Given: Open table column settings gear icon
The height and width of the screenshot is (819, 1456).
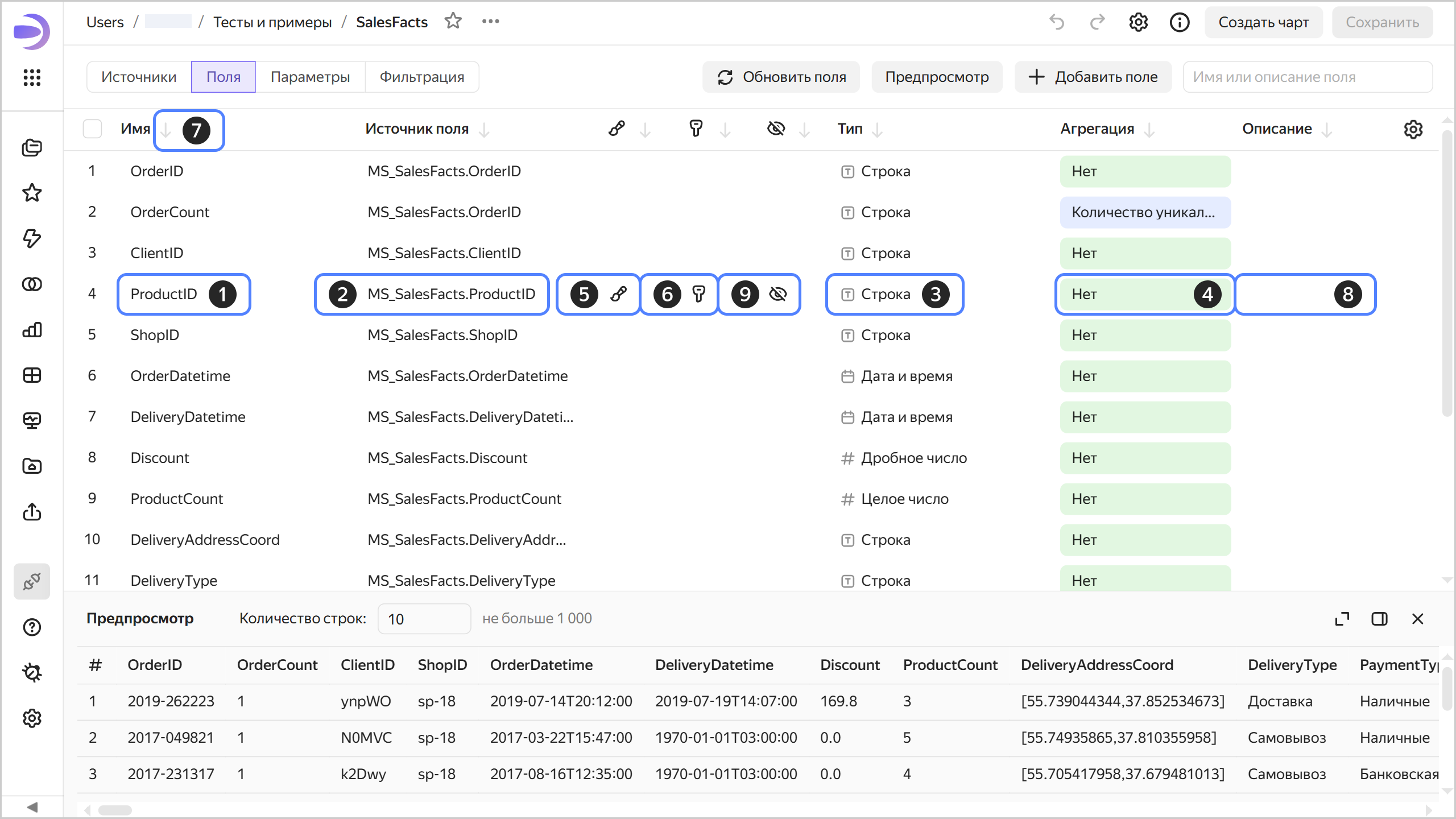Looking at the screenshot, I should click(1413, 130).
